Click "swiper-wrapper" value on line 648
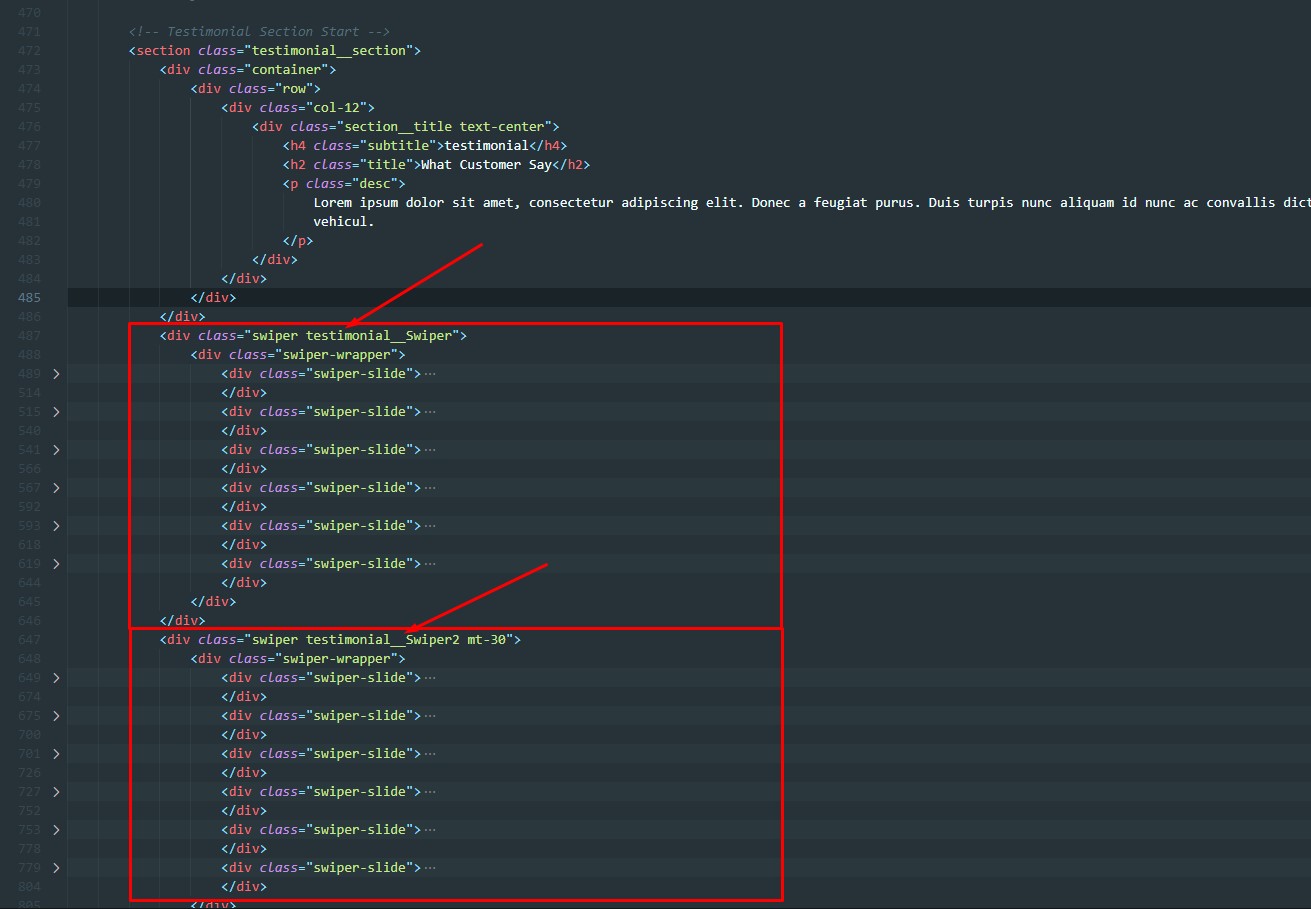Viewport: 1311px width, 909px height. (x=337, y=659)
